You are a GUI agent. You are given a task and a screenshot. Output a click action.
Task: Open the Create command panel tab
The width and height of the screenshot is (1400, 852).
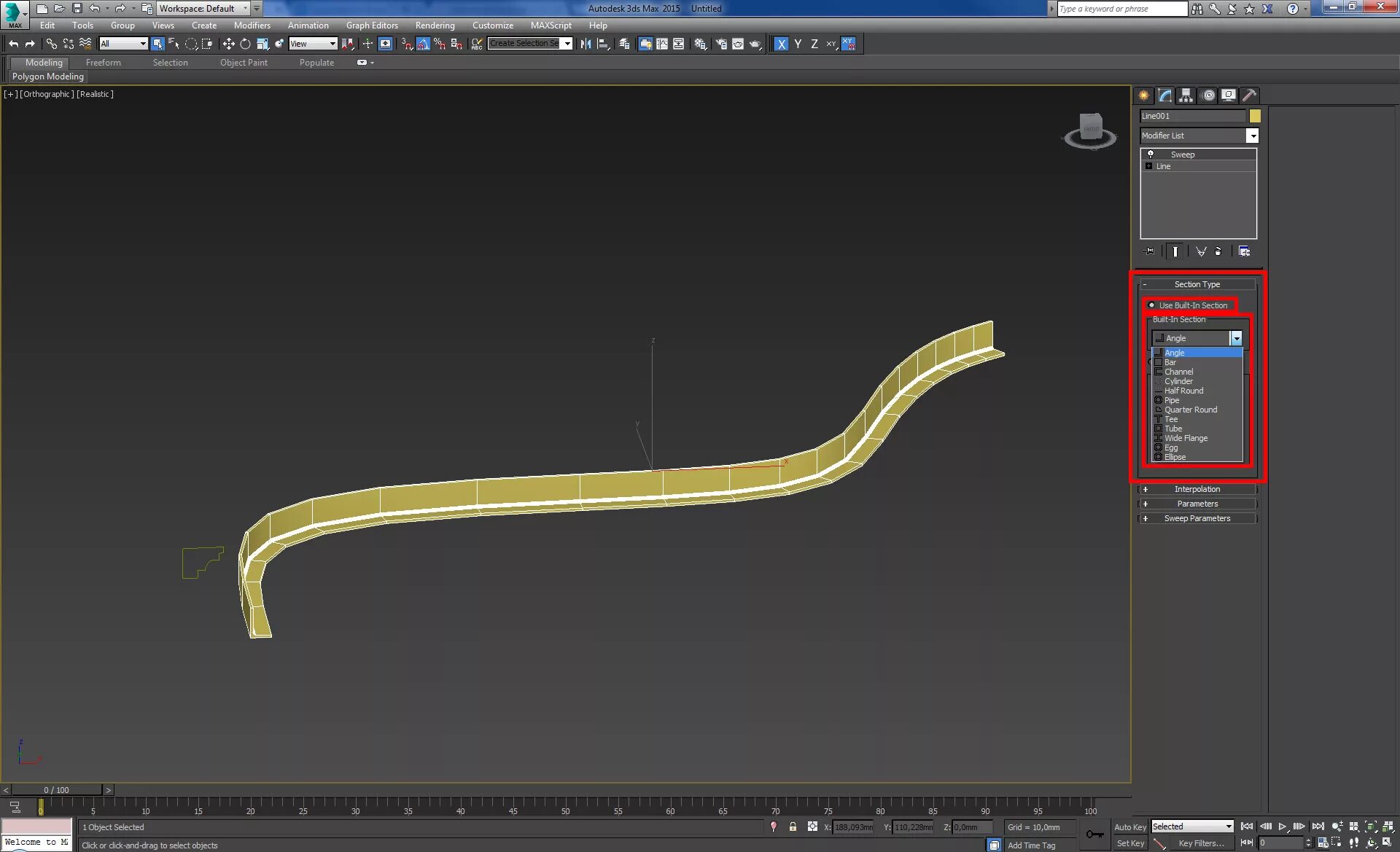(1143, 95)
